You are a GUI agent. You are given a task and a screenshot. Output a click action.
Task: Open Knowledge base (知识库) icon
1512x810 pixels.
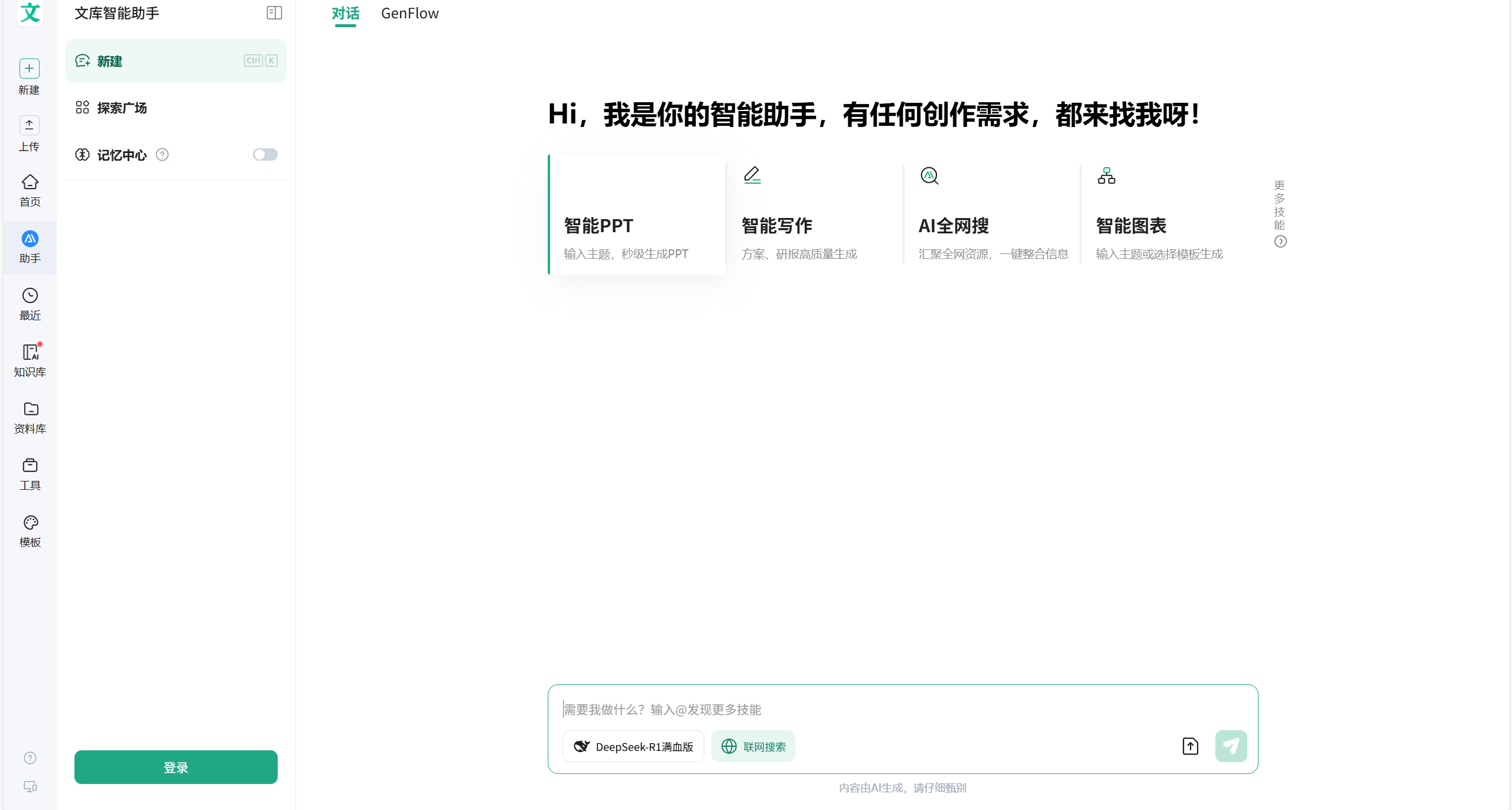pos(30,352)
